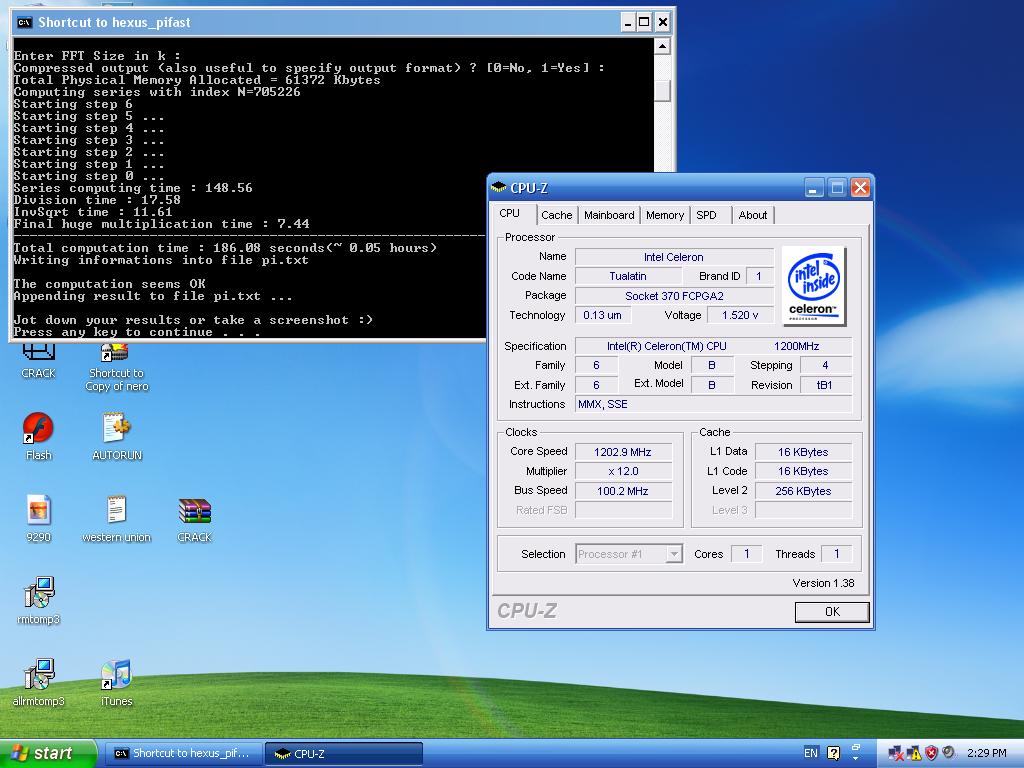Click the Stepping value 4
This screenshot has width=1024, height=768.
(825, 366)
